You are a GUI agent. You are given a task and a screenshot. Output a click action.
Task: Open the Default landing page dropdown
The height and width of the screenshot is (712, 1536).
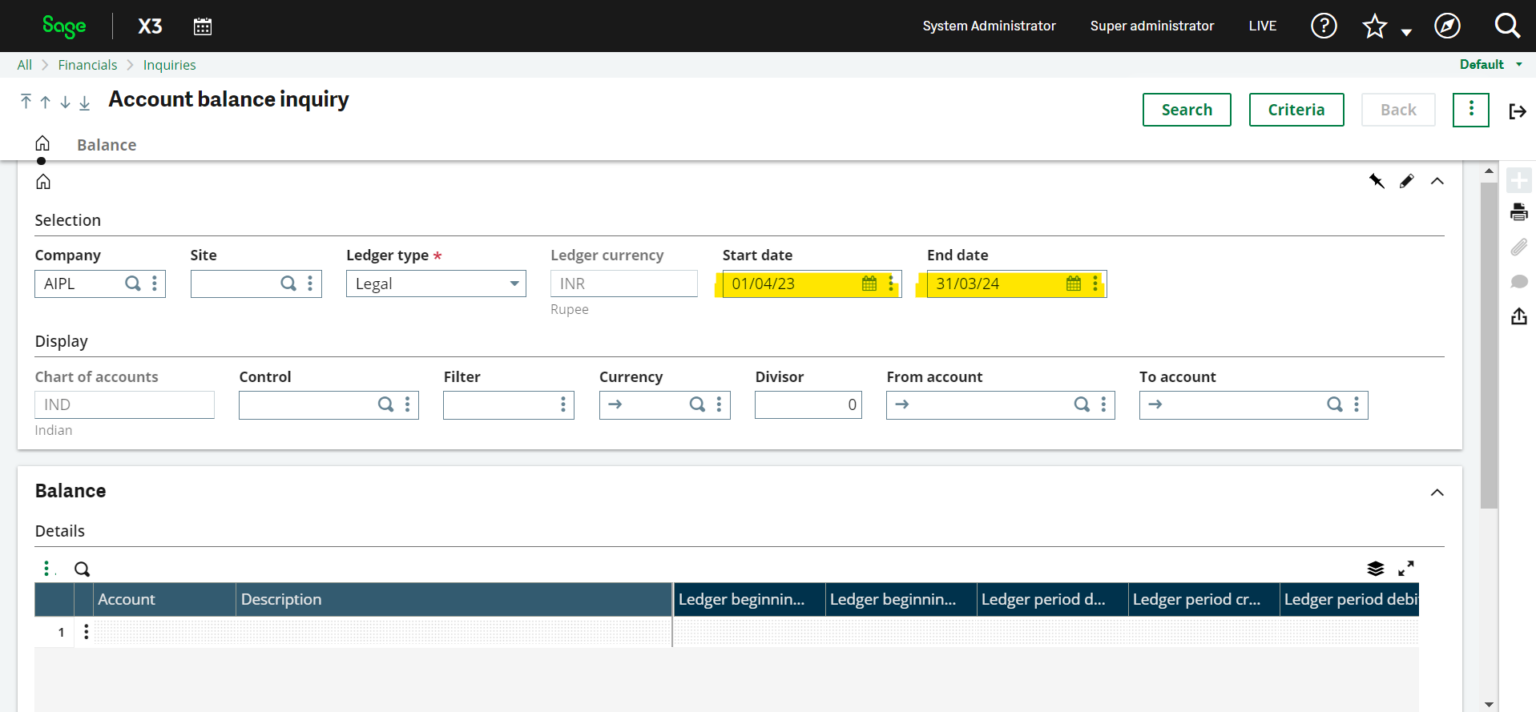tap(1489, 63)
